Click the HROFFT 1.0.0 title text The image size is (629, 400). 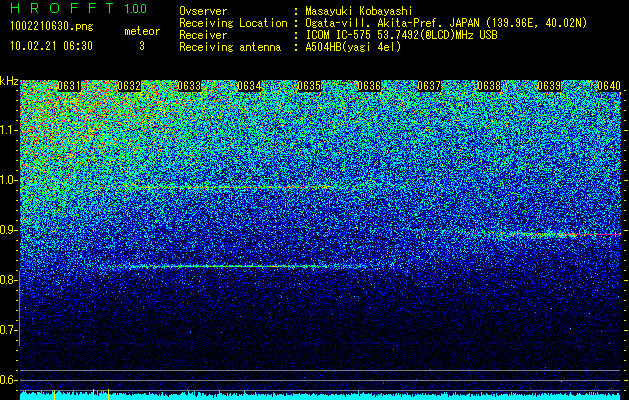point(78,8)
